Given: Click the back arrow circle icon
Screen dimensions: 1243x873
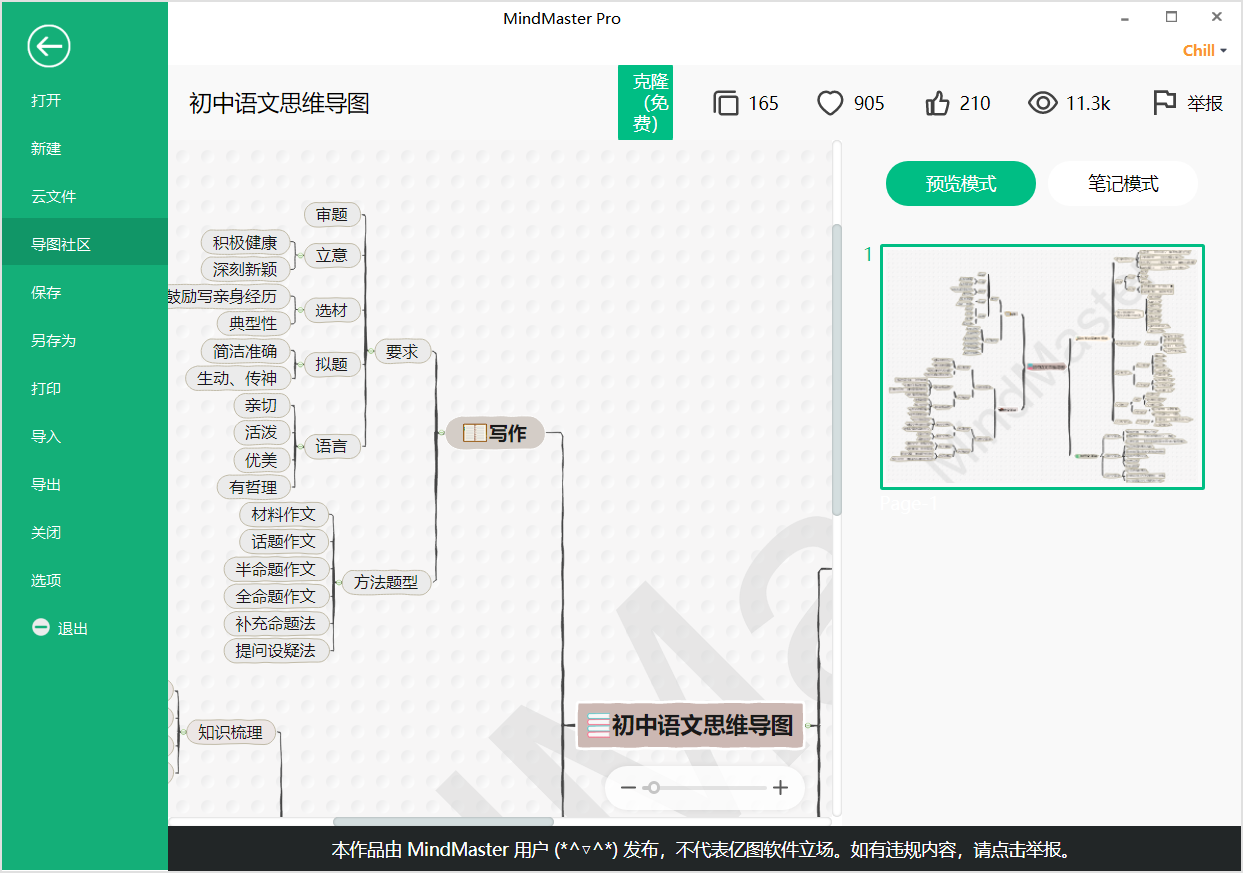Looking at the screenshot, I should pos(49,46).
